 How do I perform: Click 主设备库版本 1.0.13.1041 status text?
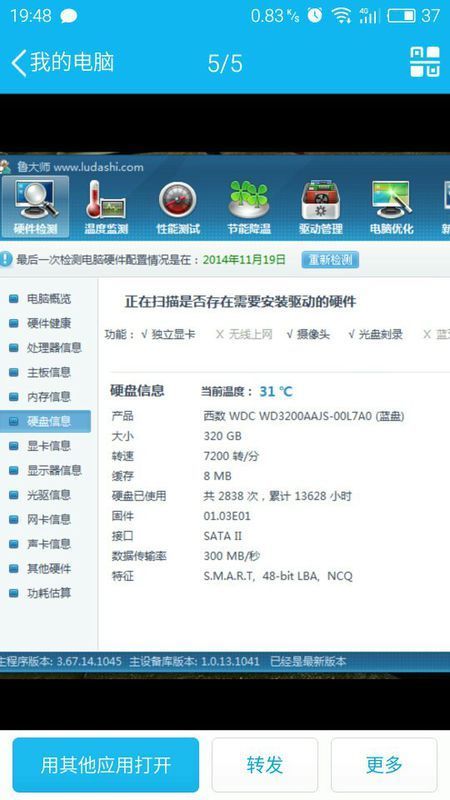[x=194, y=662]
